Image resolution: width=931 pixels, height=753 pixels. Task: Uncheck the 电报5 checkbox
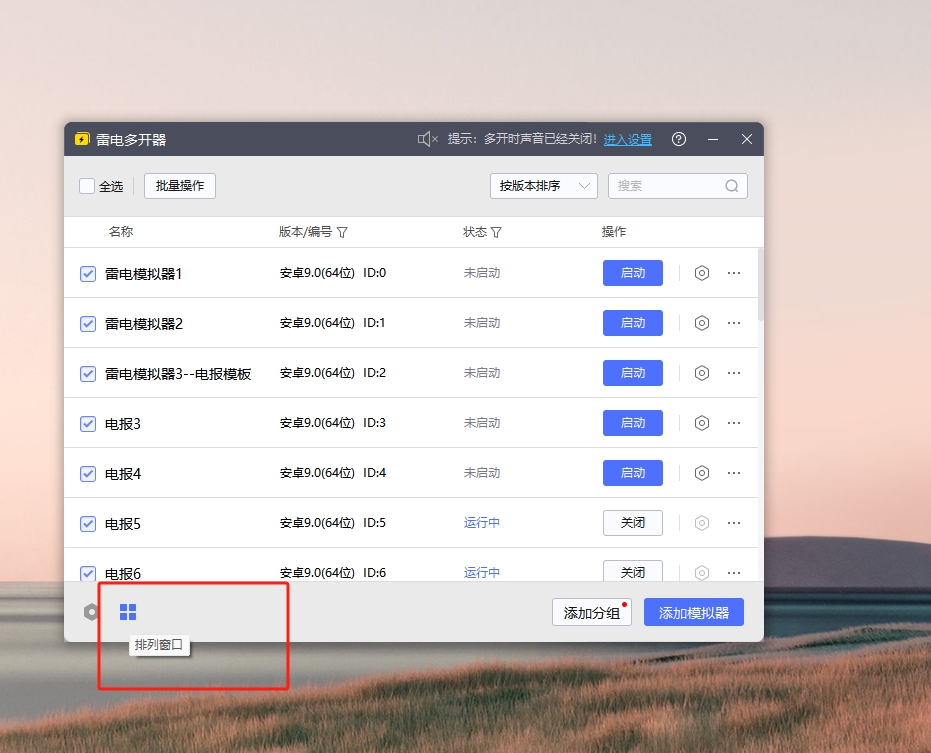pos(87,522)
